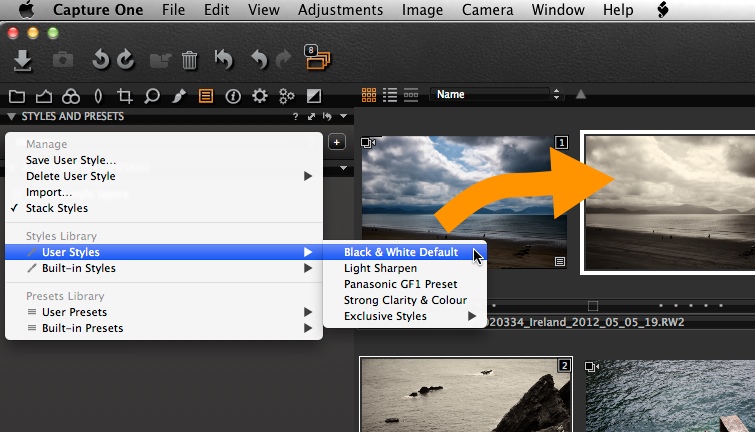Click the trash Delete icon
Screen dimensions: 755x432
pos(189,60)
